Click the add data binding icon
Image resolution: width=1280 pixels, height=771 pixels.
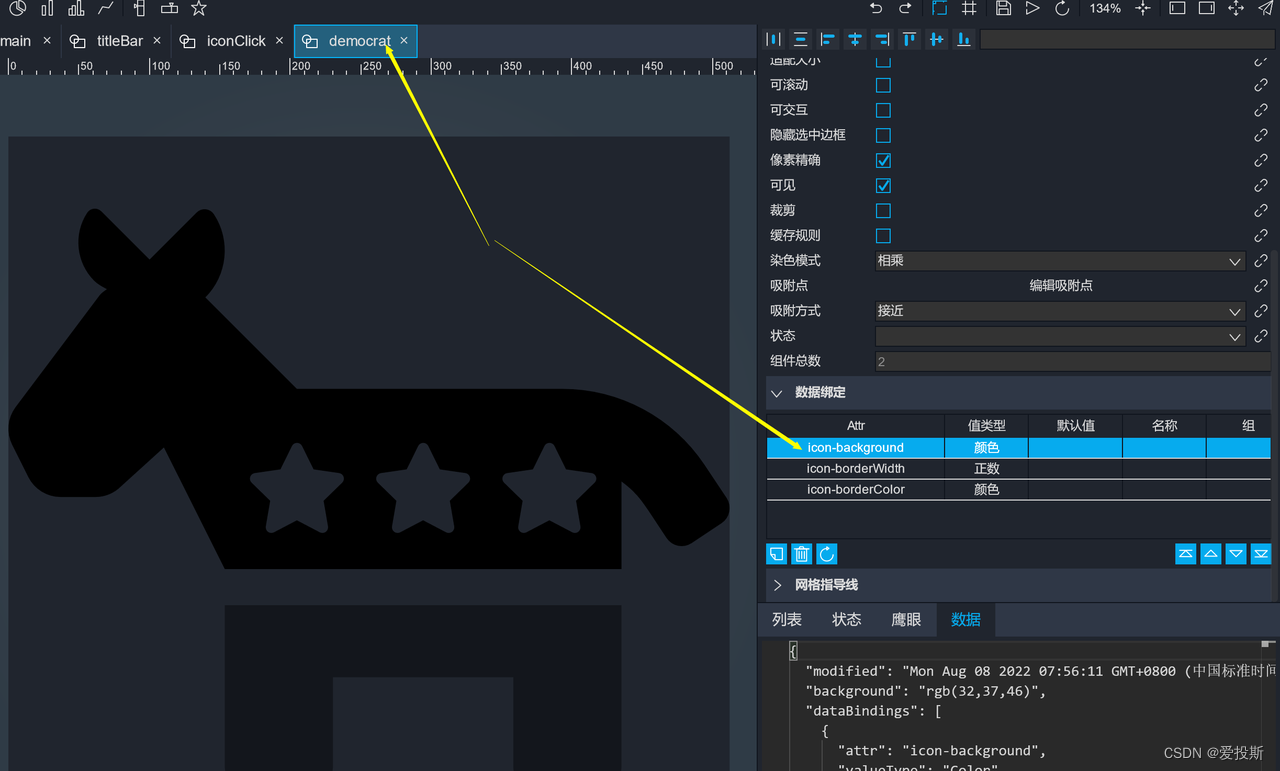pos(776,554)
